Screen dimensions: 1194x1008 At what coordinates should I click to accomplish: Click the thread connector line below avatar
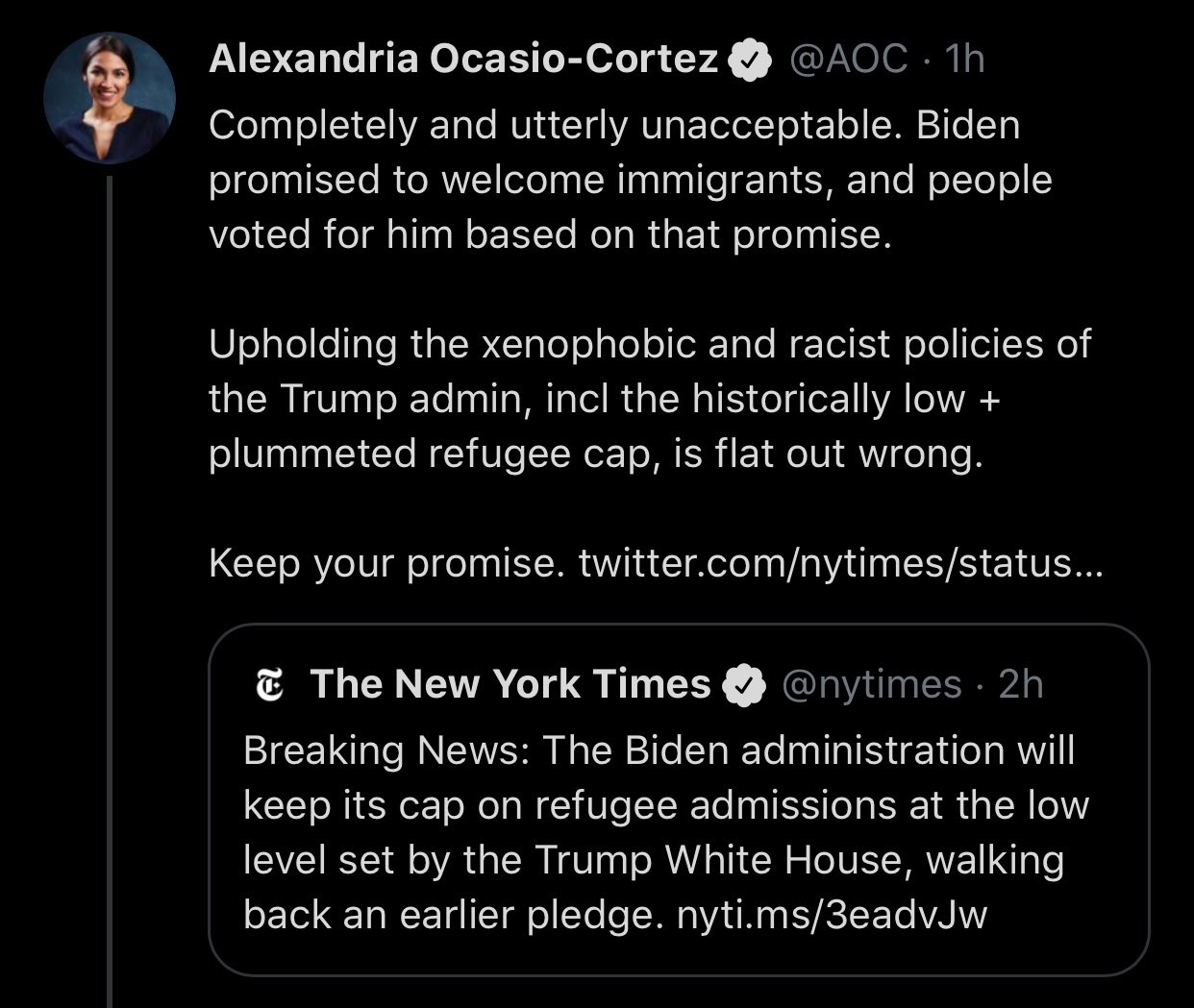point(110,592)
